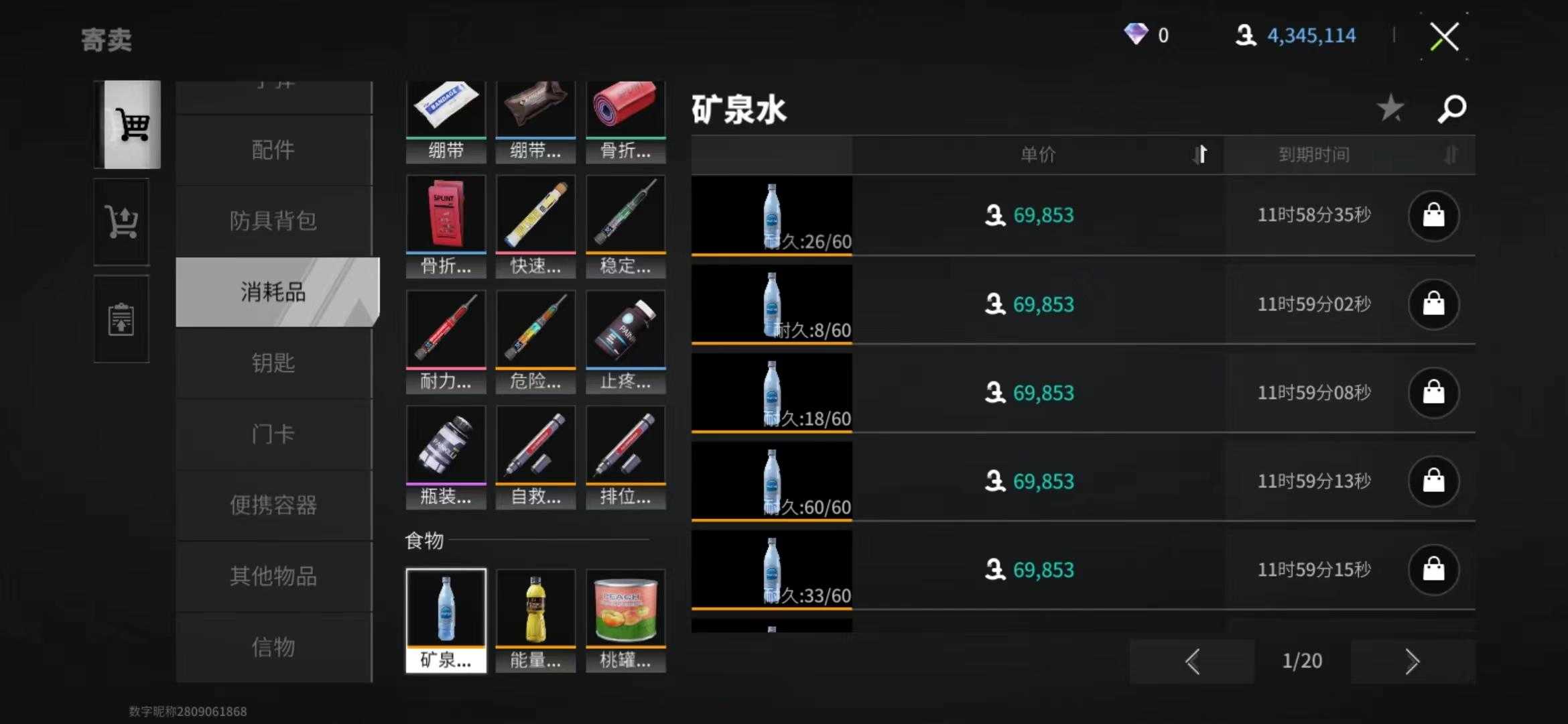Favorite 矿泉水 with the star icon
Screen dimensions: 1568x724
(x=1390, y=108)
